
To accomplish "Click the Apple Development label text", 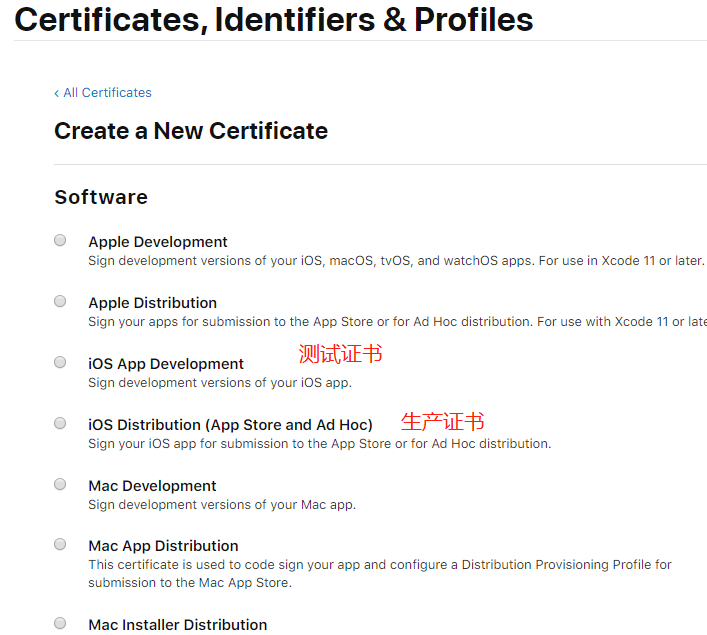I will click(158, 242).
